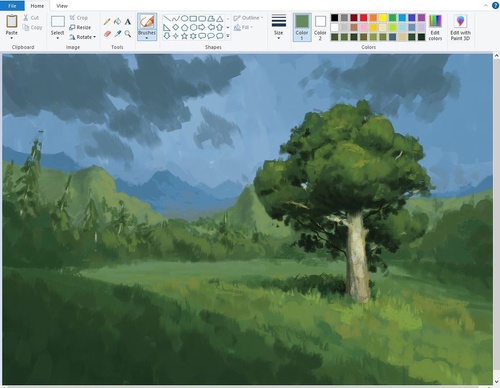Pick the red color swatch
This screenshot has height=388, width=500.
click(x=363, y=18)
